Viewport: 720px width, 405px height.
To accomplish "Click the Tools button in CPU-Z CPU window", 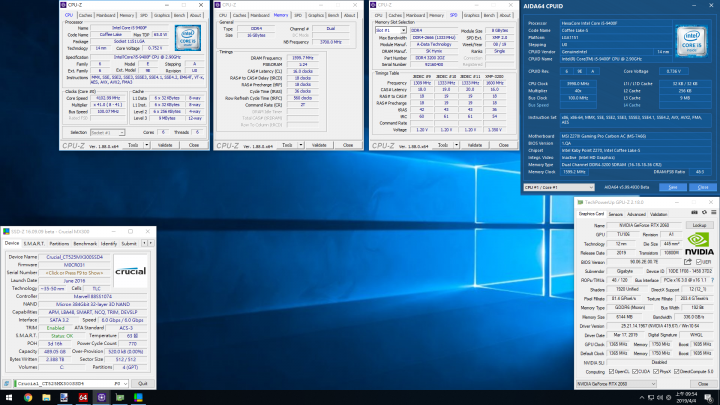I will pyautogui.click(x=133, y=145).
